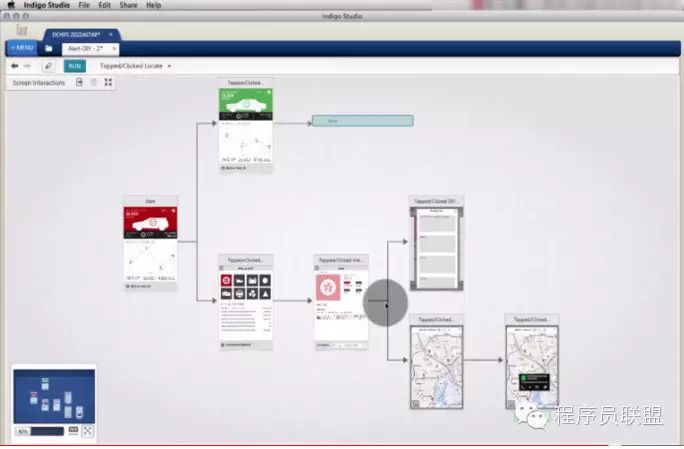Viewport: 684px width, 449px height.
Task: Click the greyed-out trash icon
Action: pos(93,82)
